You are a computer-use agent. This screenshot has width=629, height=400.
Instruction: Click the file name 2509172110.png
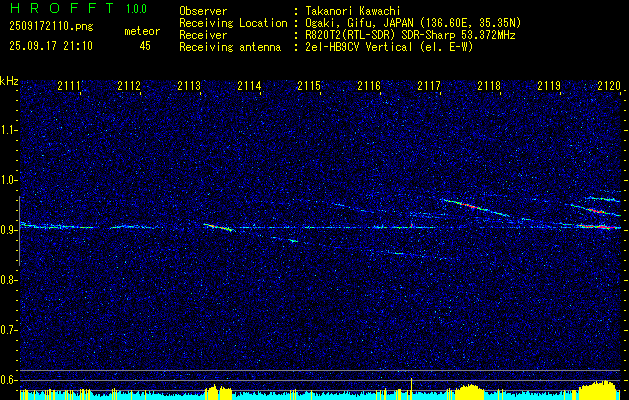click(51, 26)
